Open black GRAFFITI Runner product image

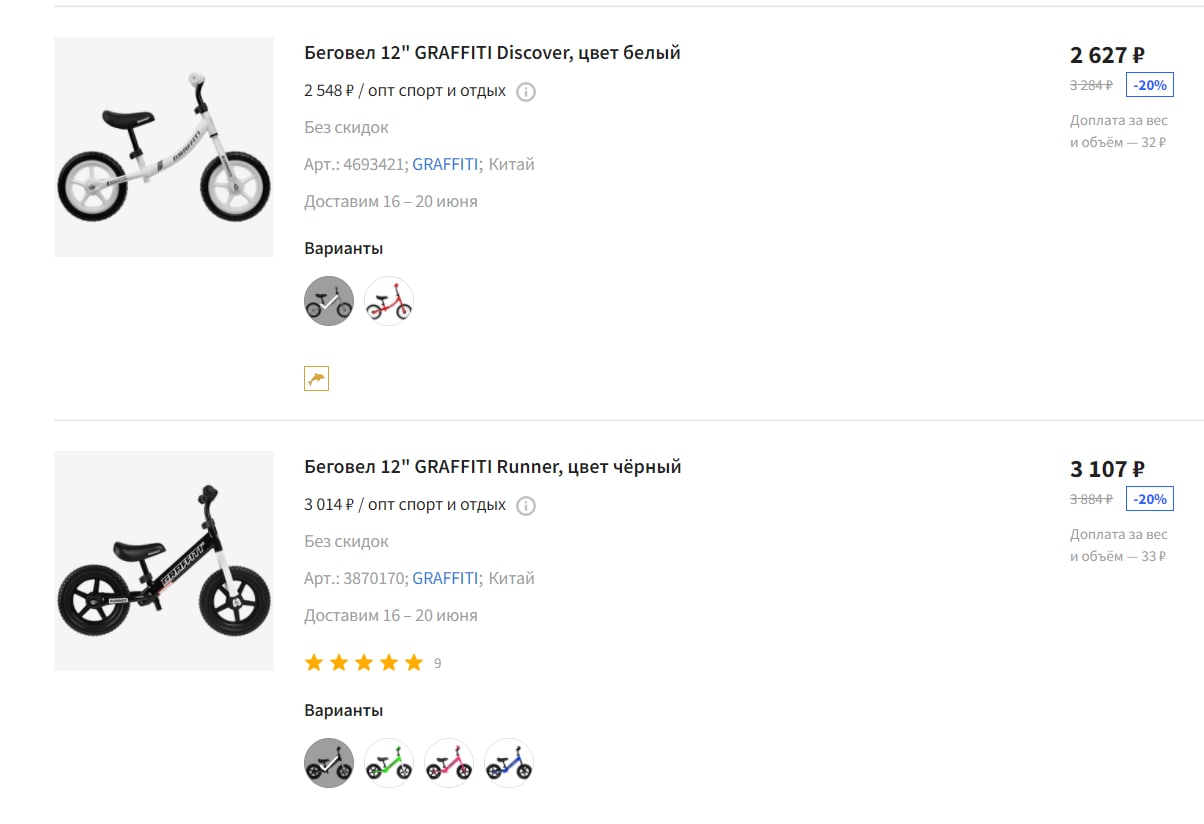164,561
